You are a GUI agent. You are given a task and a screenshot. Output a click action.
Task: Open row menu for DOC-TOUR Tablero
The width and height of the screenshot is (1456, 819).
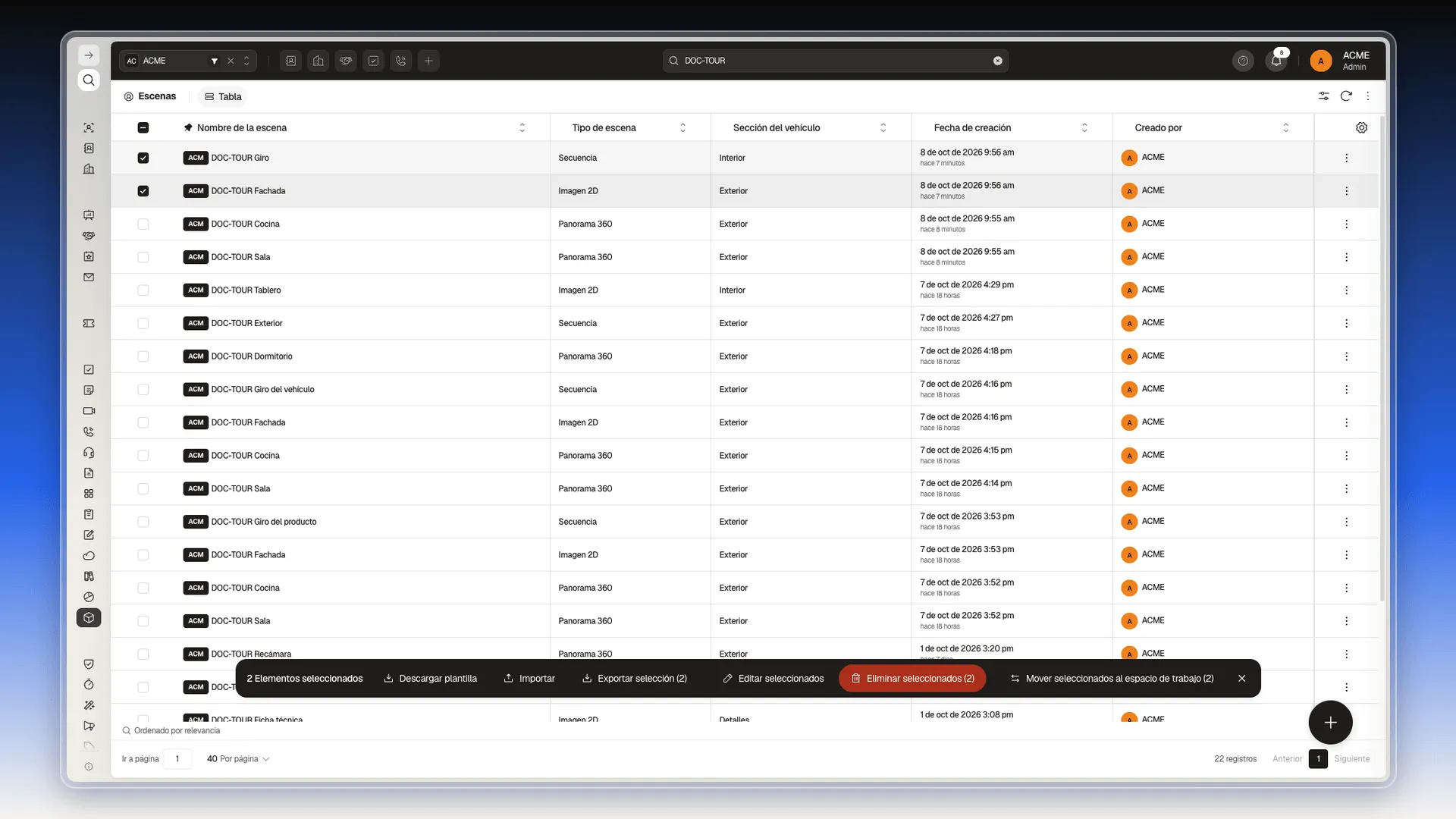(1346, 290)
